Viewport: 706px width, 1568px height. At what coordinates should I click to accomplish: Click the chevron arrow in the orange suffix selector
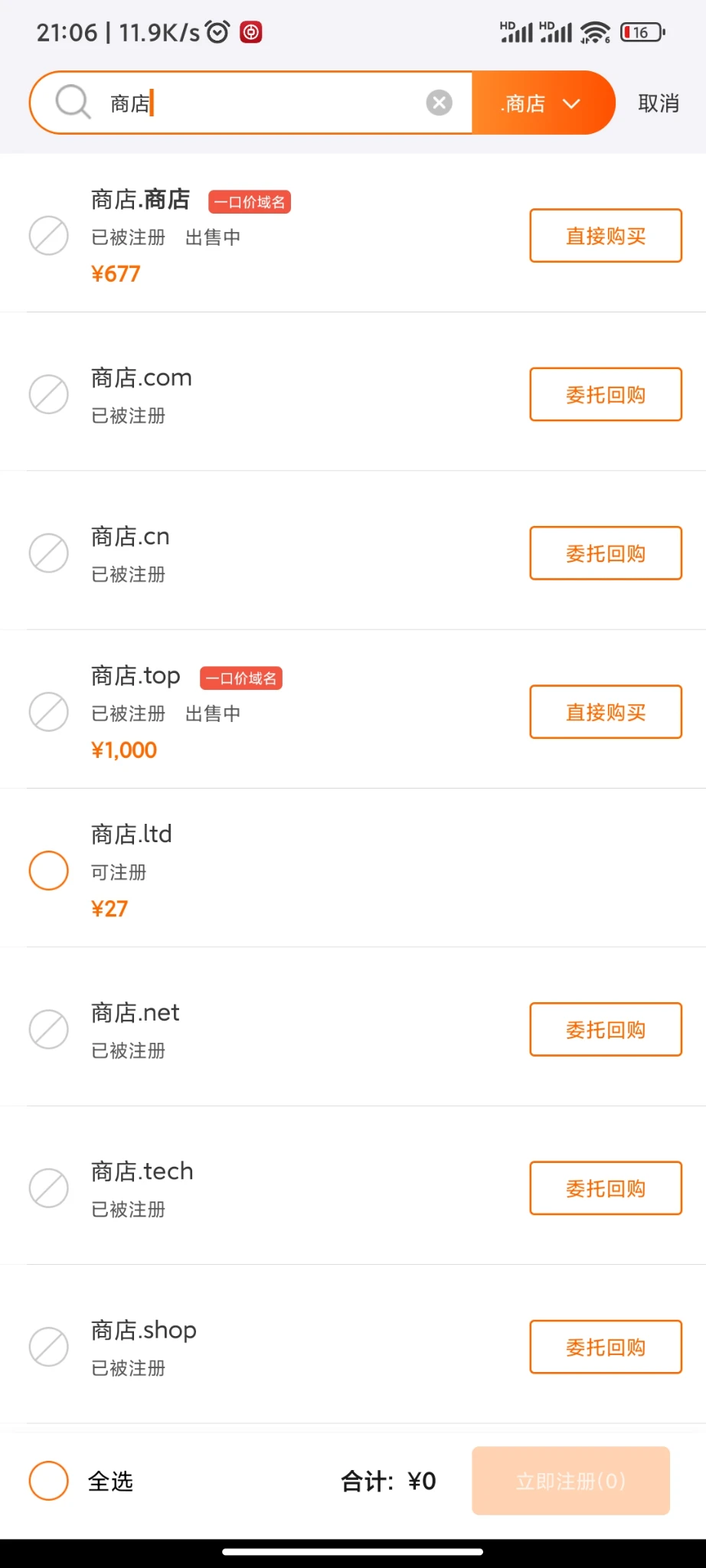pyautogui.click(x=571, y=103)
